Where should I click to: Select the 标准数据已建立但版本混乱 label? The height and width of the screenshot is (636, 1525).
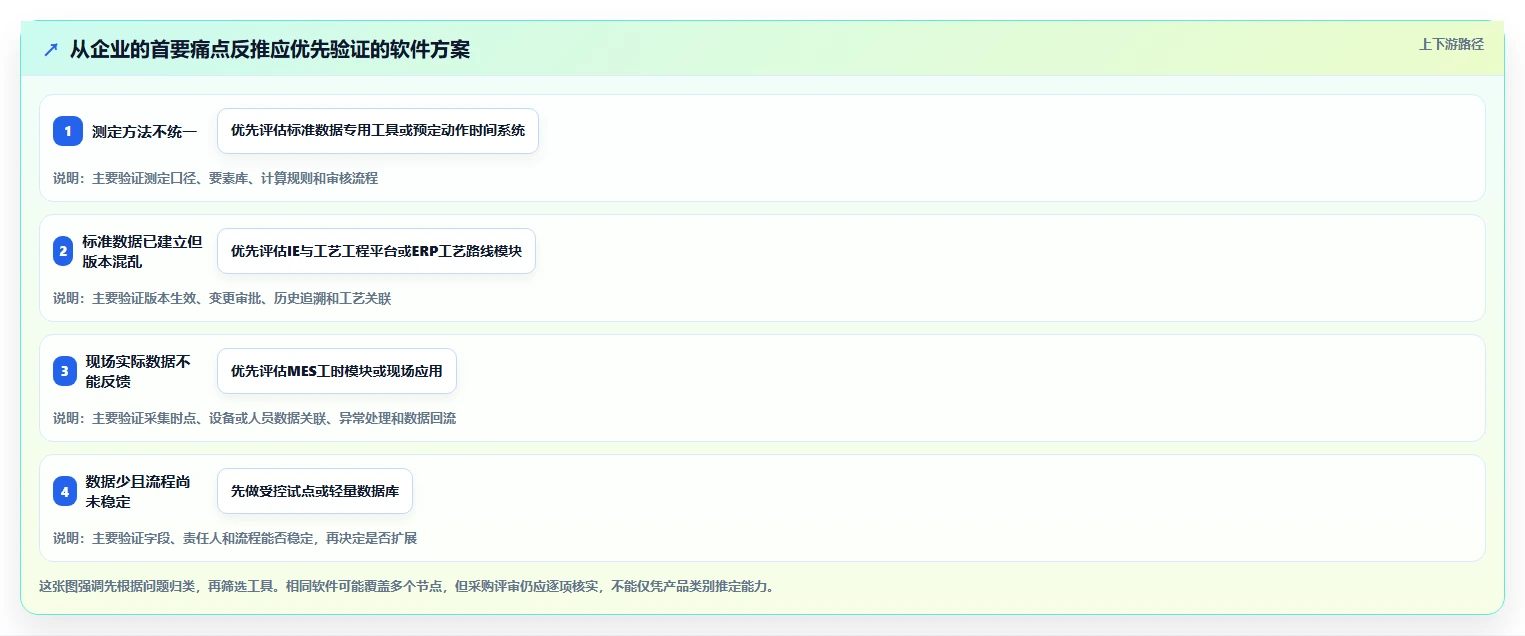142,251
